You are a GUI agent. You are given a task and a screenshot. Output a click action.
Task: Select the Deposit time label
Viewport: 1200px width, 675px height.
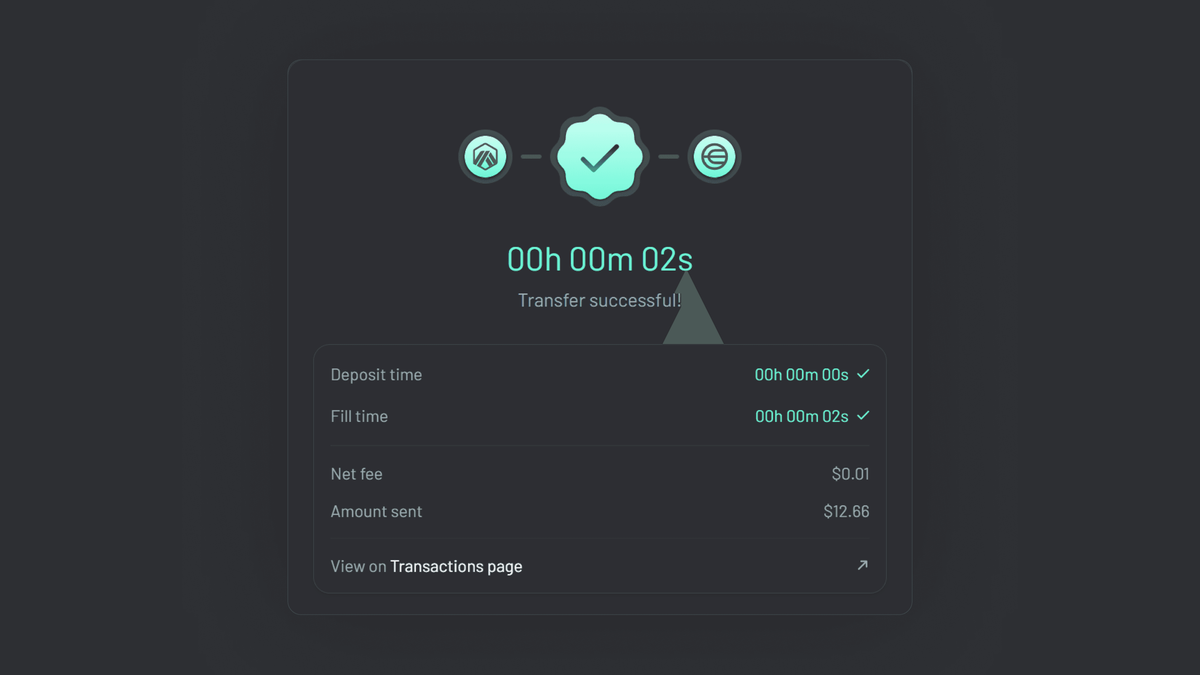(376, 374)
